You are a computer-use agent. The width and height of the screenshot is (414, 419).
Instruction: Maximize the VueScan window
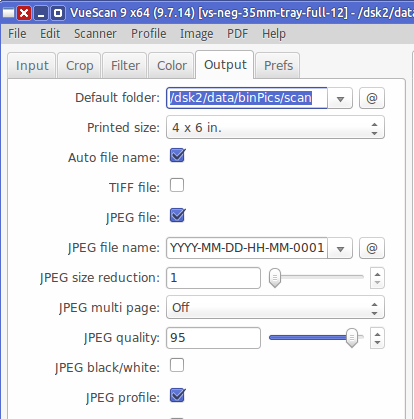58,13
